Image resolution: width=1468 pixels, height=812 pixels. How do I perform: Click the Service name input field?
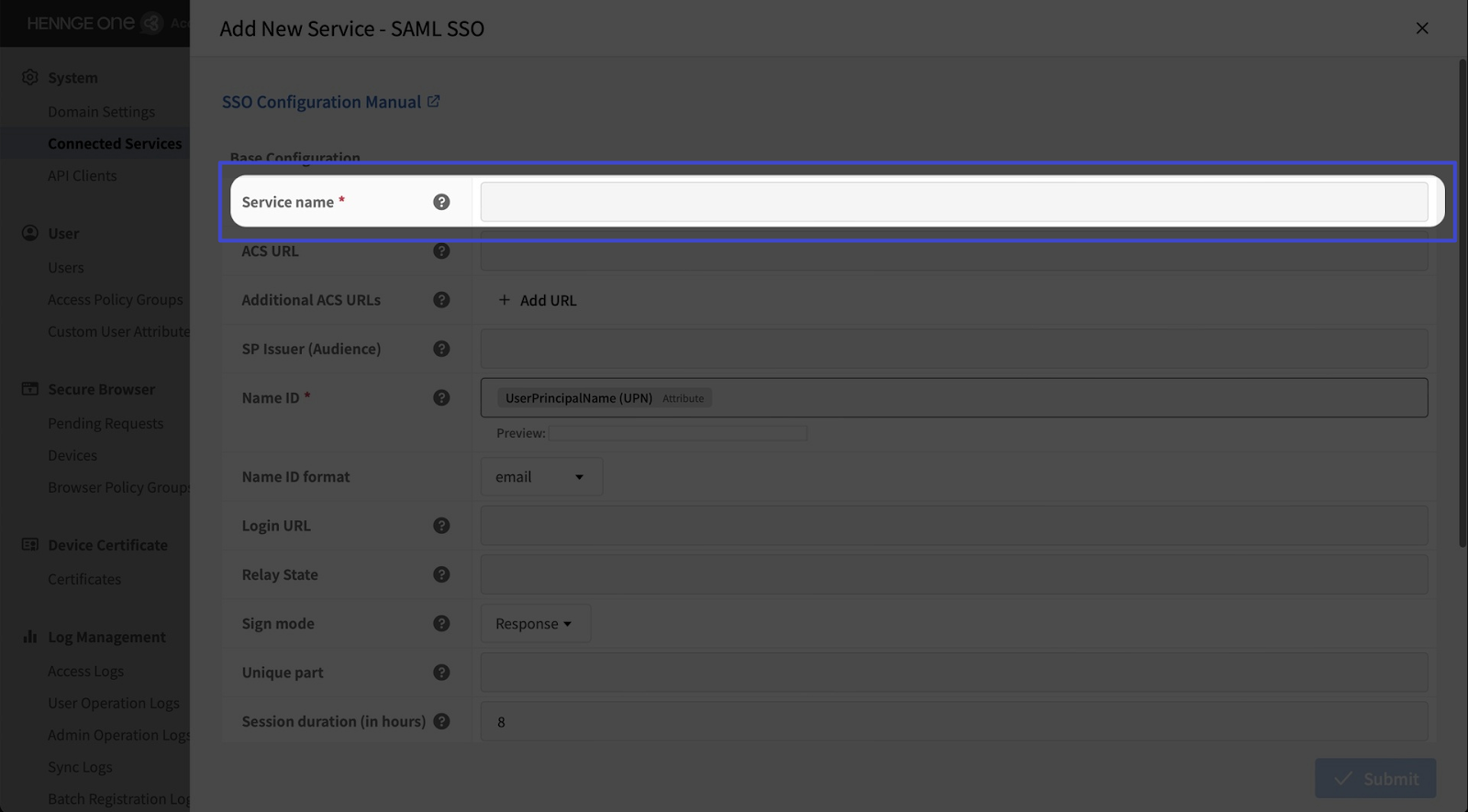click(x=953, y=202)
